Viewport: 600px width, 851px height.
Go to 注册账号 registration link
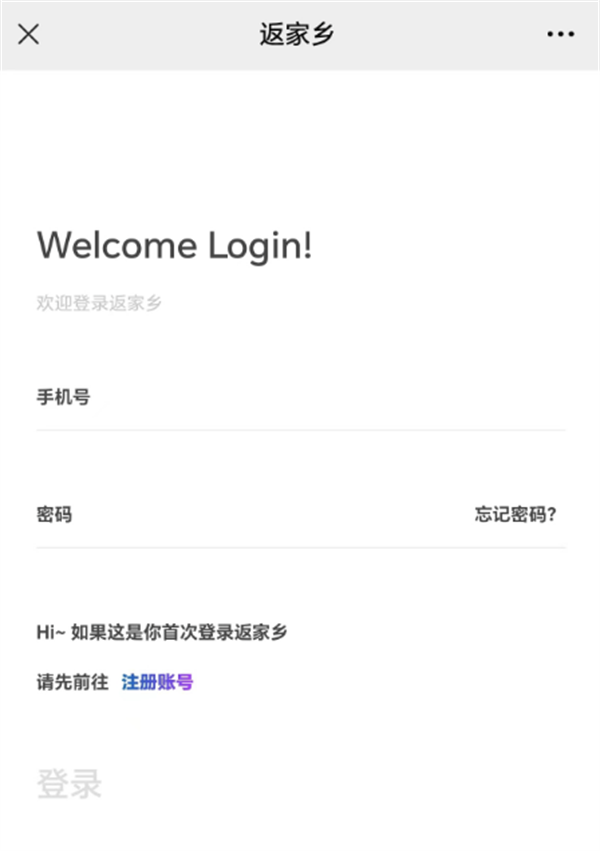pos(157,682)
